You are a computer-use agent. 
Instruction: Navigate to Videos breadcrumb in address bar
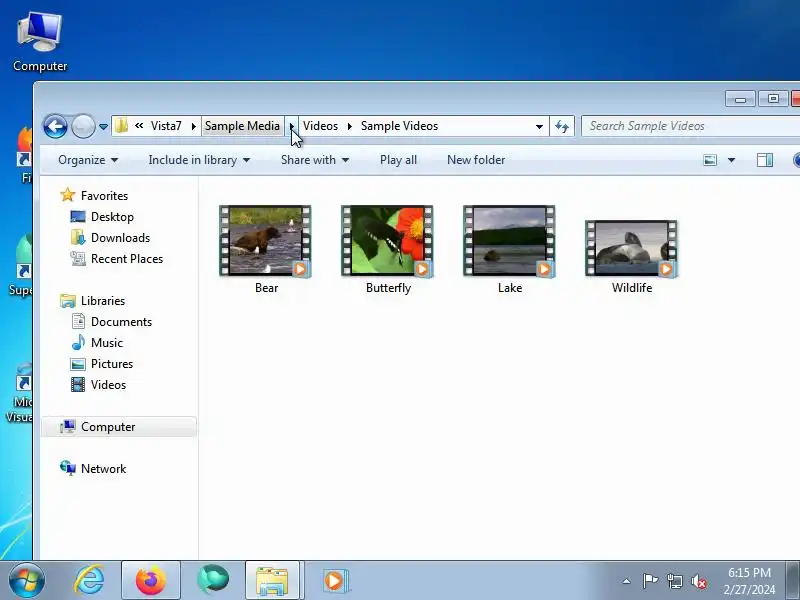pyautogui.click(x=320, y=126)
